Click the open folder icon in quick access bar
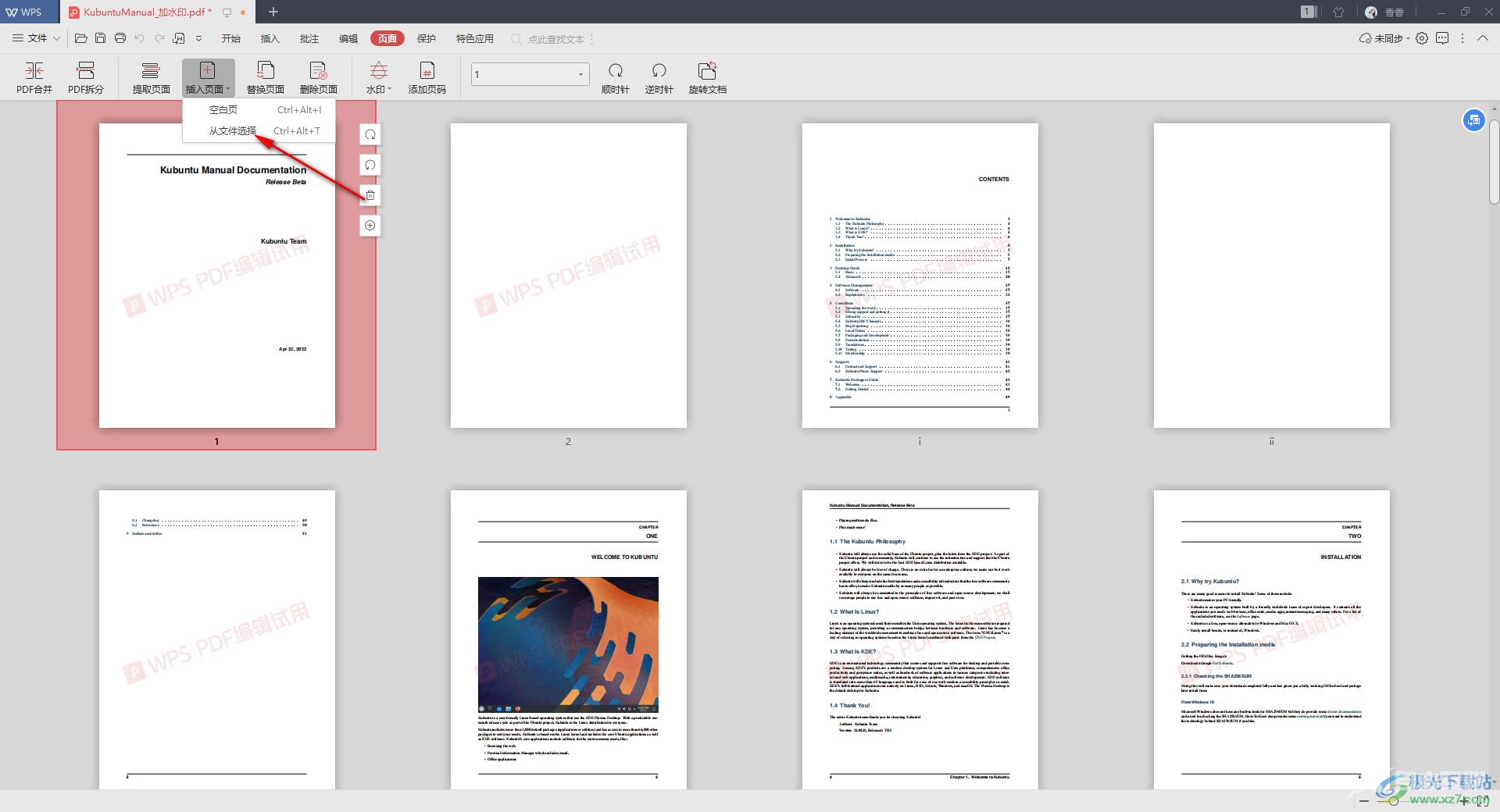 click(x=80, y=38)
